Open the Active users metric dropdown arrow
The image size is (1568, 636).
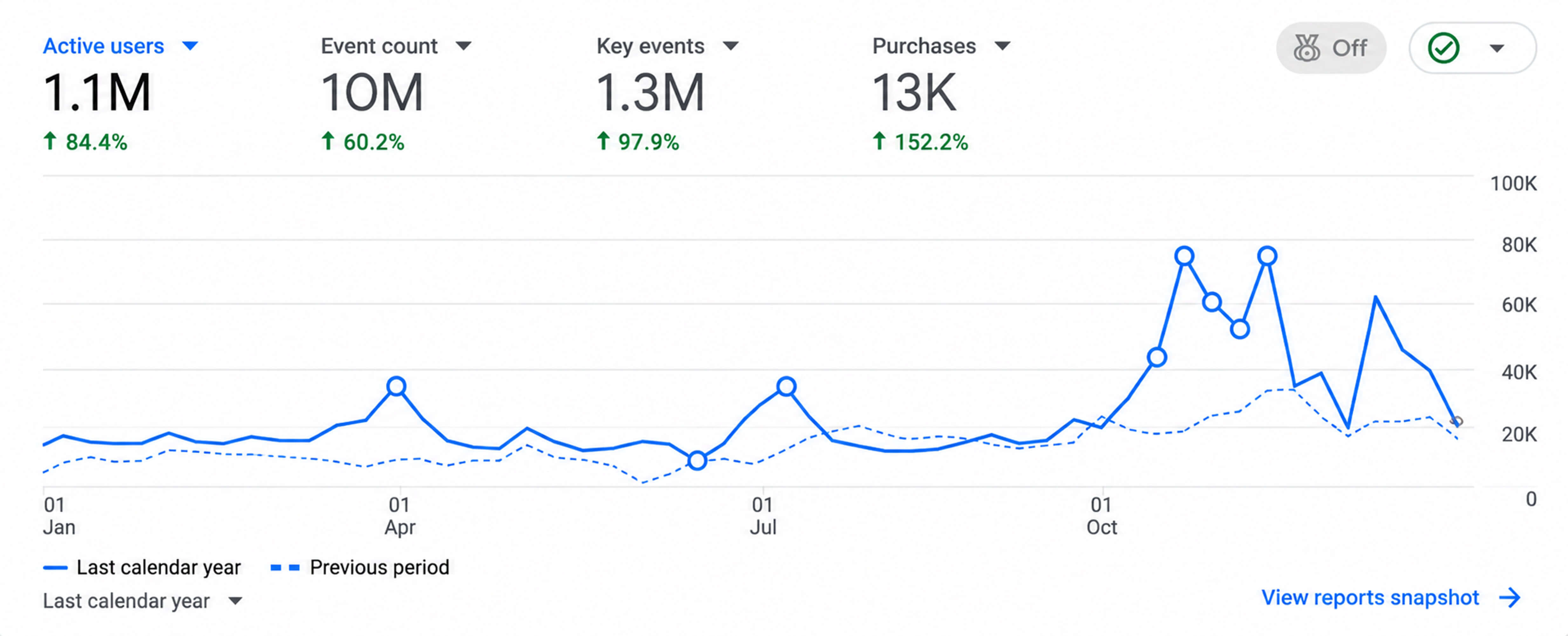coord(190,46)
